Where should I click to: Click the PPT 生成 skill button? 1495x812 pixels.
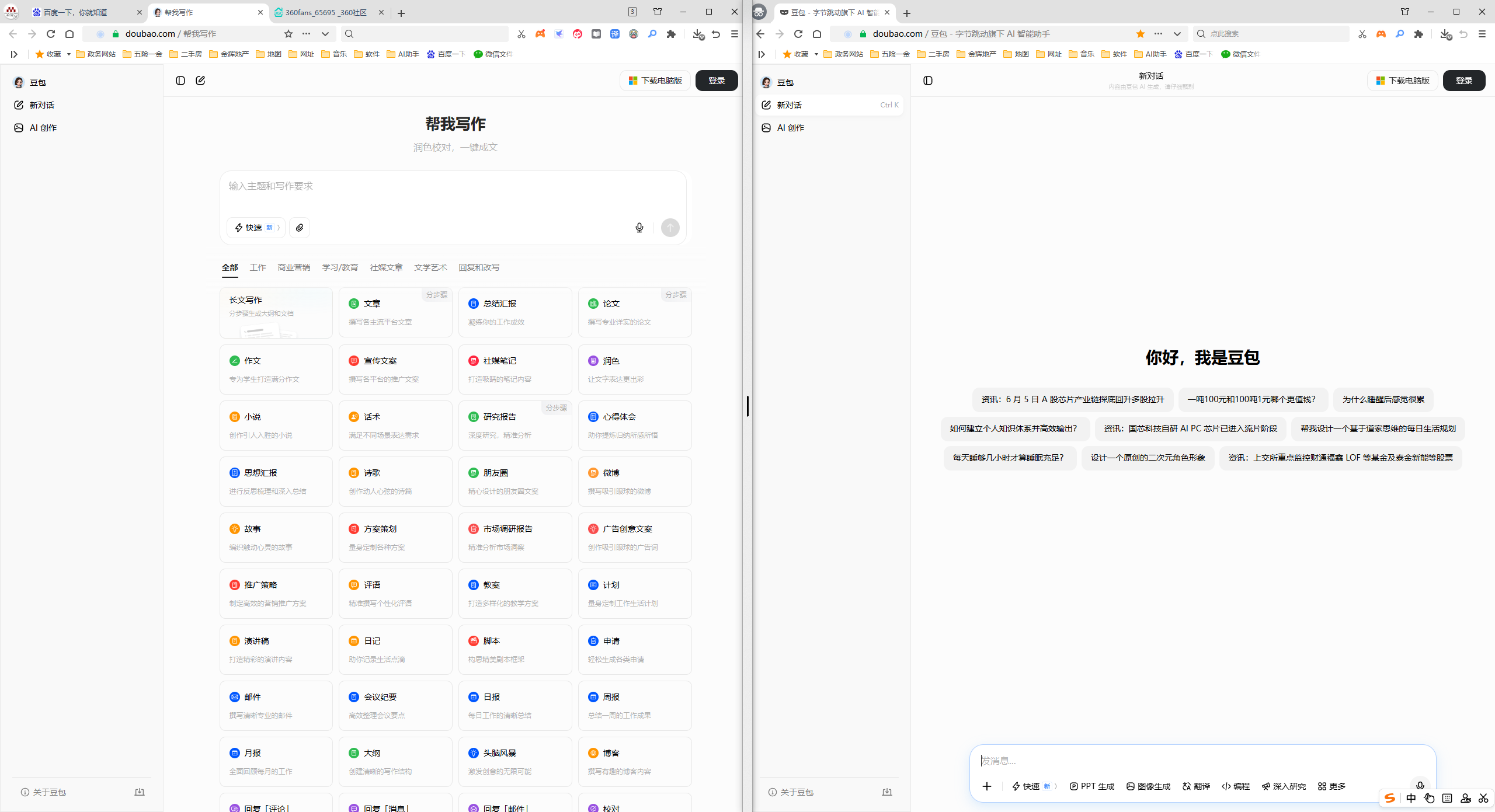1091,786
